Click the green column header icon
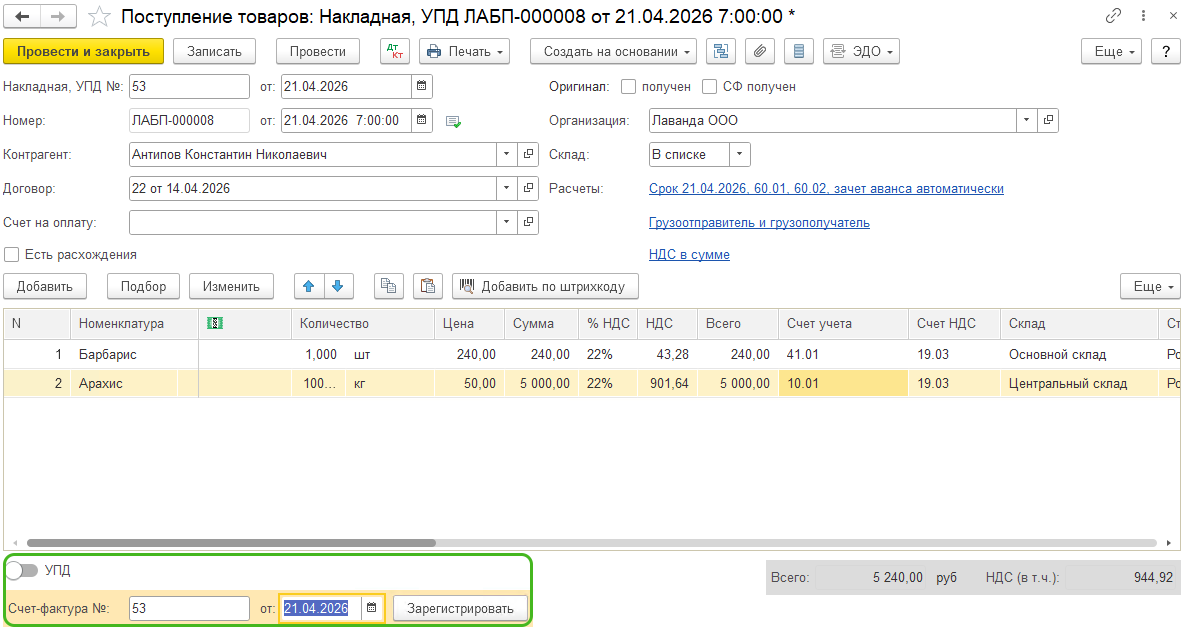 tap(215, 323)
